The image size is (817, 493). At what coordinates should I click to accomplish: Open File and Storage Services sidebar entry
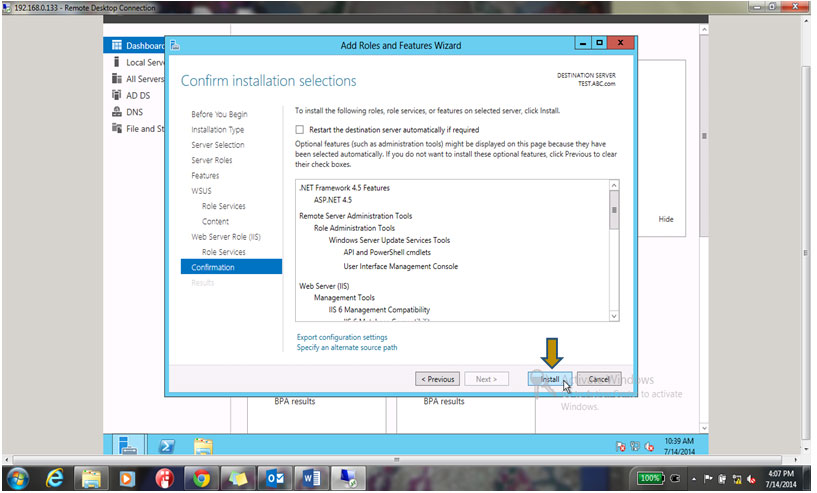coord(139,128)
